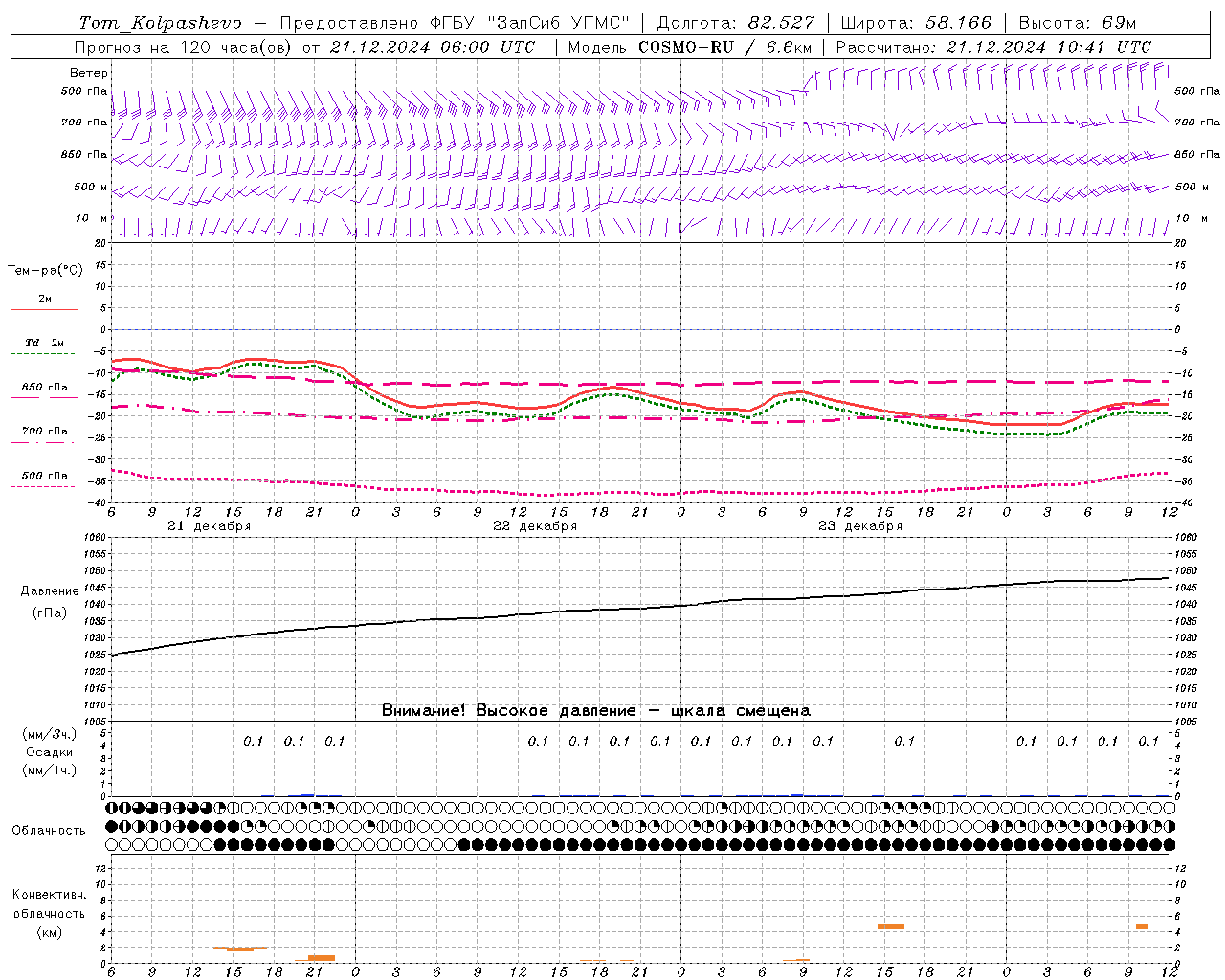The width and height of the screenshot is (1225, 980).
Task: Click the "Давление" pressure panel label
Action: pyautogui.click(x=50, y=591)
